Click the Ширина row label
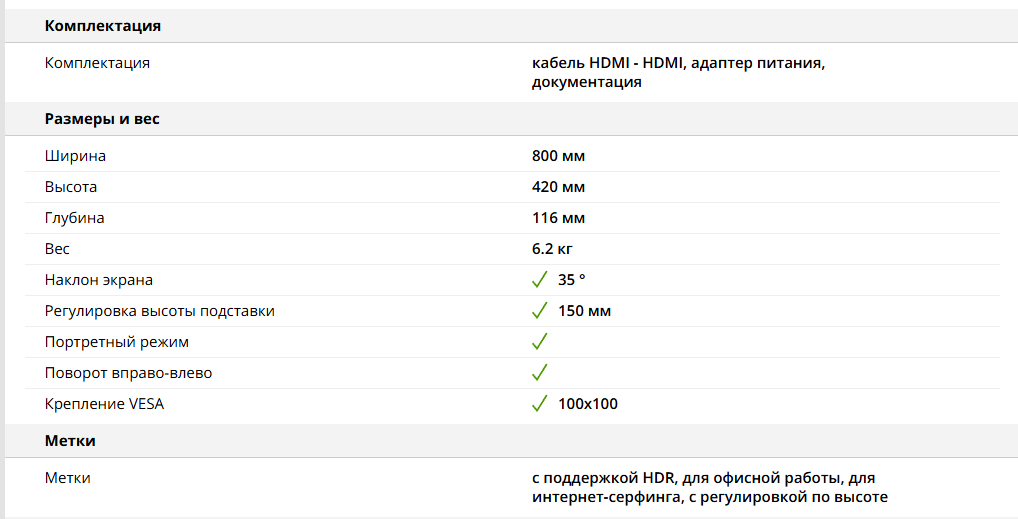 [x=75, y=156]
